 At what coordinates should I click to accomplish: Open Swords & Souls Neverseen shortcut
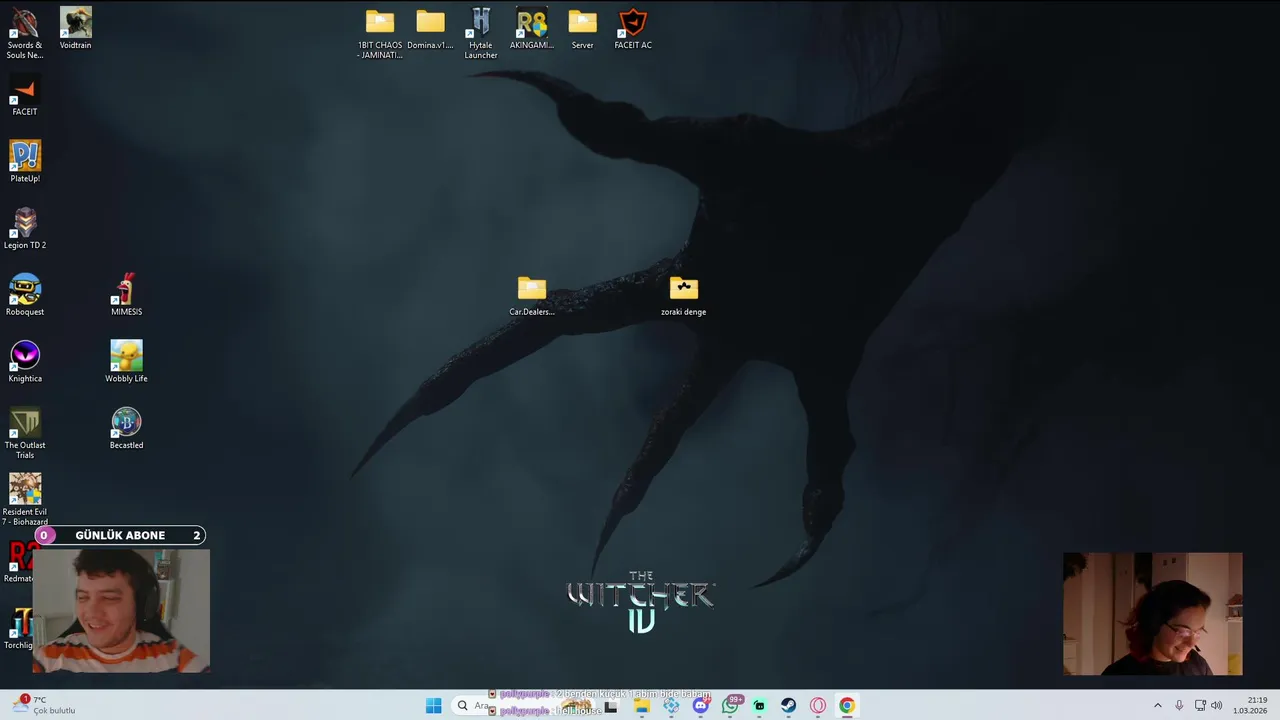[x=25, y=33]
